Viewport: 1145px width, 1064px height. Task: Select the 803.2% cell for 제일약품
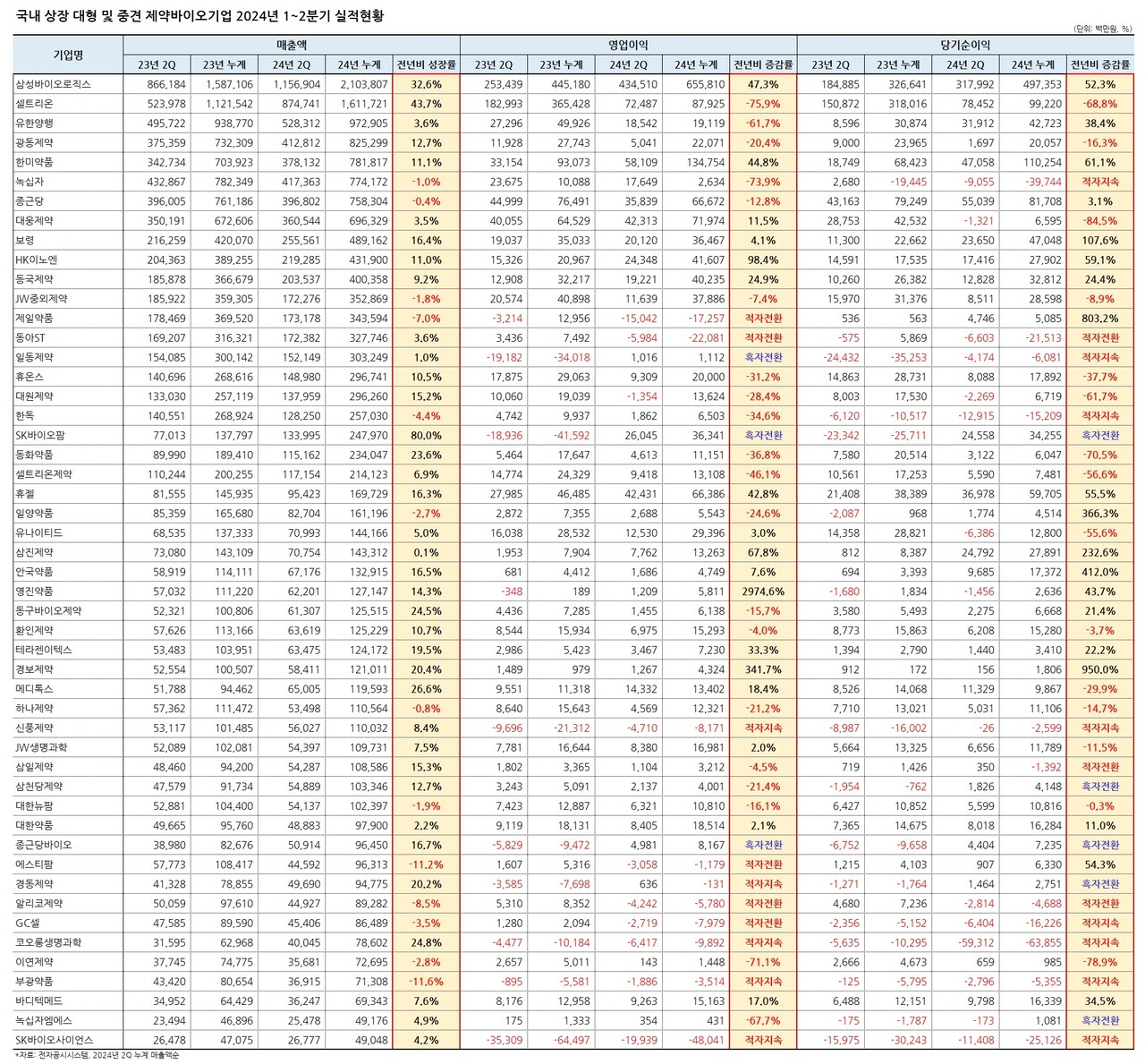click(1099, 319)
